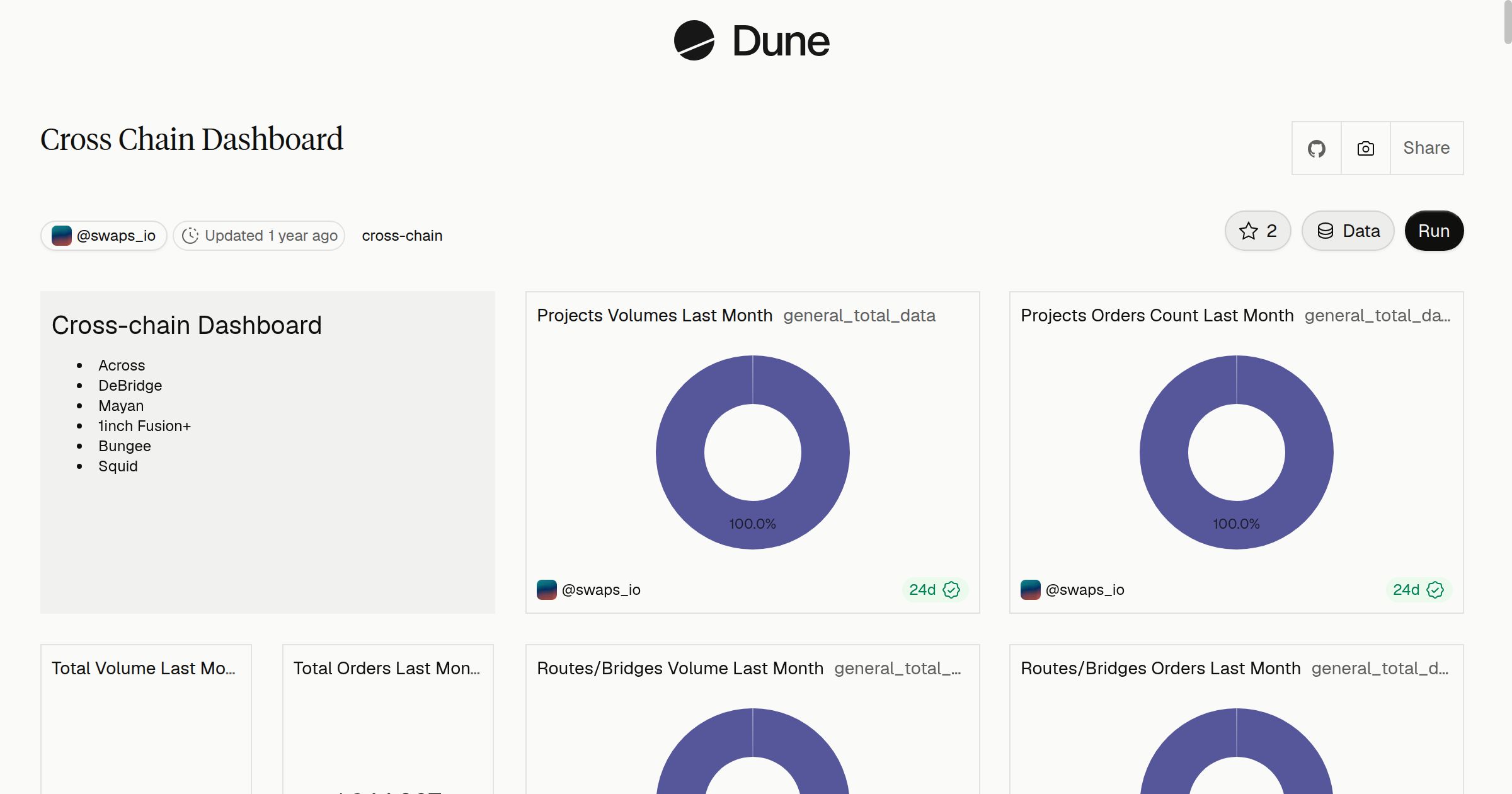Click the DeBridge list item
Screen dimensions: 1512x794
tap(130, 386)
